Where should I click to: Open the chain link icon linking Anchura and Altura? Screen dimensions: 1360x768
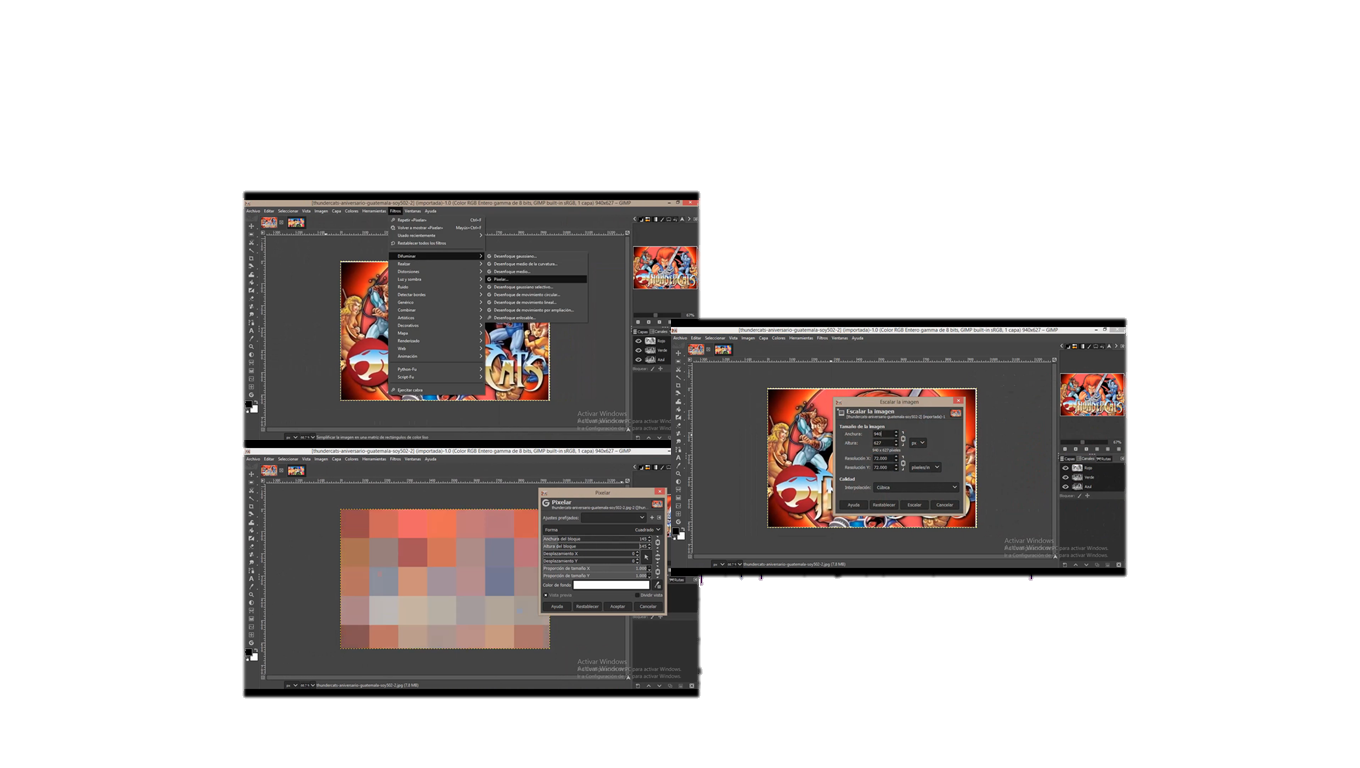903,438
